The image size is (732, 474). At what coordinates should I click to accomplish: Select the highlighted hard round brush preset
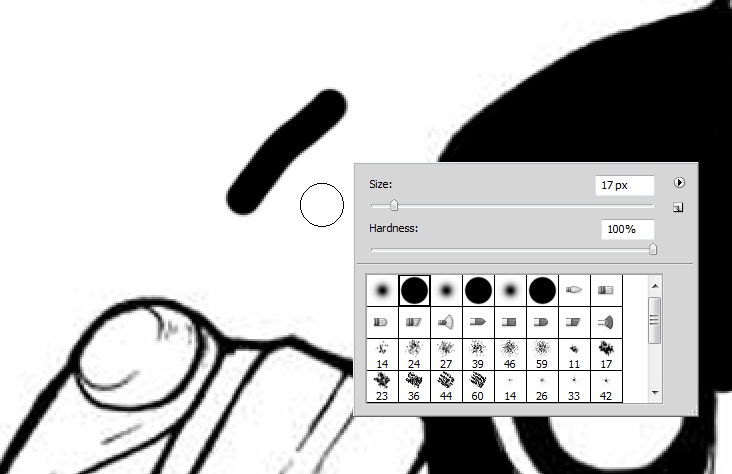[x=415, y=290]
